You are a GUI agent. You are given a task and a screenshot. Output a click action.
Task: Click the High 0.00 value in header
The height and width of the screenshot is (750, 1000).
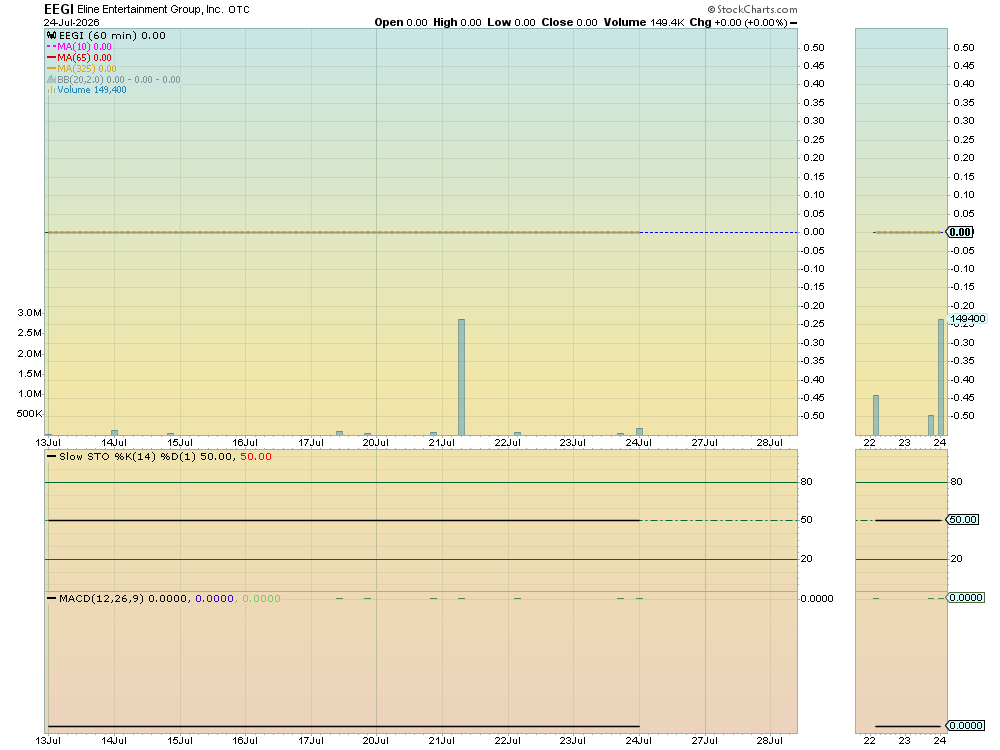(457, 22)
